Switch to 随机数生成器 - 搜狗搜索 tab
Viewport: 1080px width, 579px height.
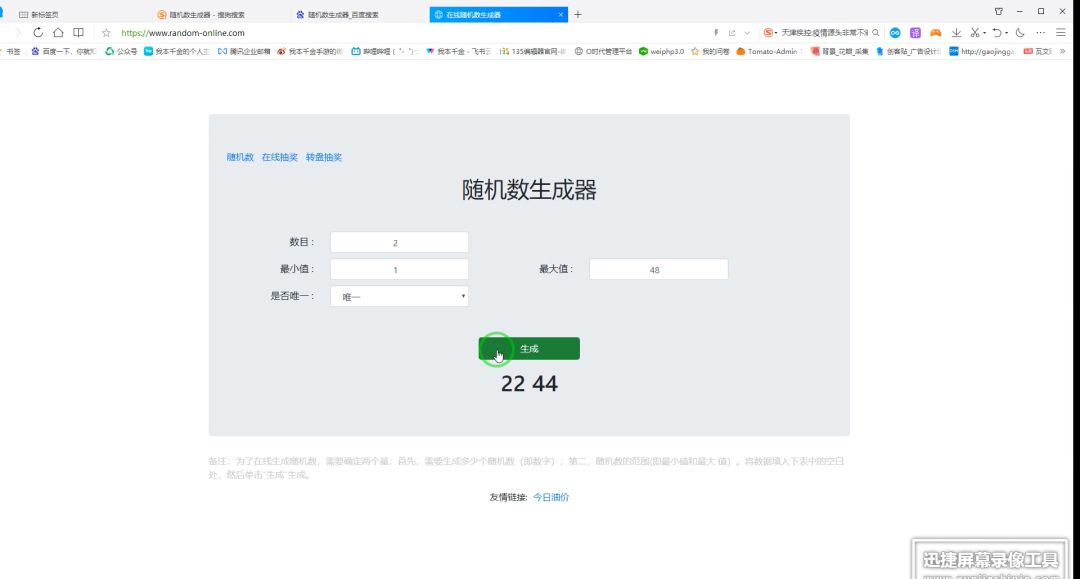pyautogui.click(x=207, y=14)
